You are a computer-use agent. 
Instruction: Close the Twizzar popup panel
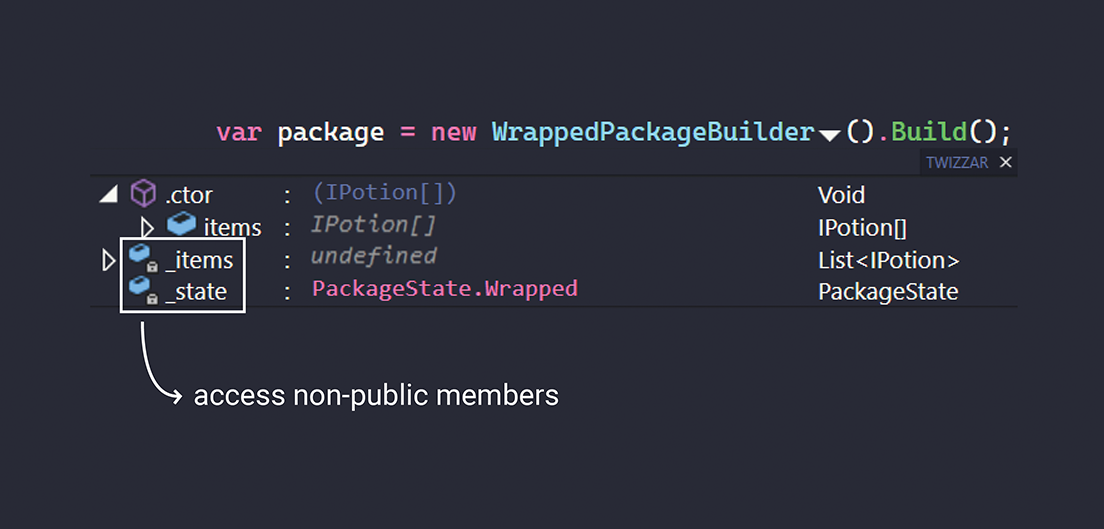[1006, 162]
